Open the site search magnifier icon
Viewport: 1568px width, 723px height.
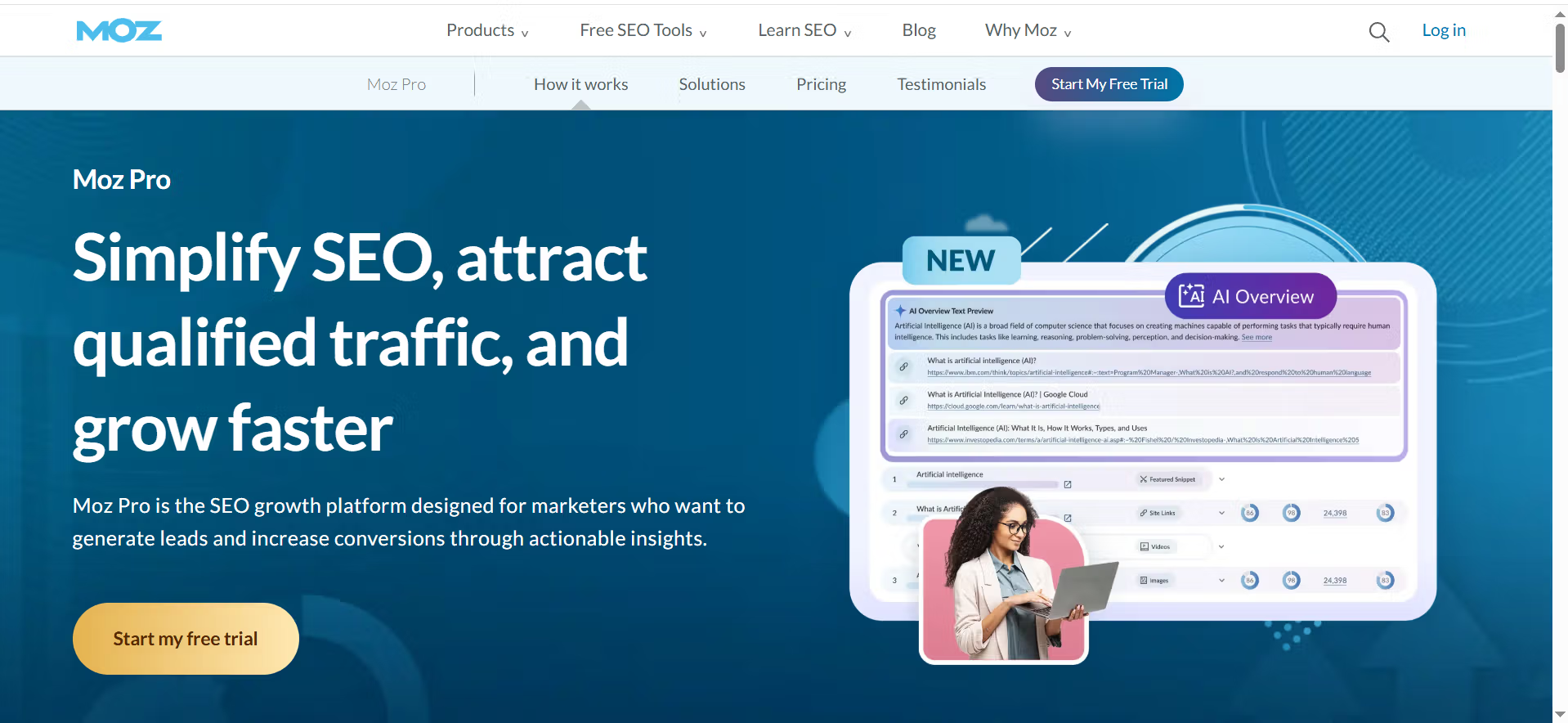coord(1378,32)
